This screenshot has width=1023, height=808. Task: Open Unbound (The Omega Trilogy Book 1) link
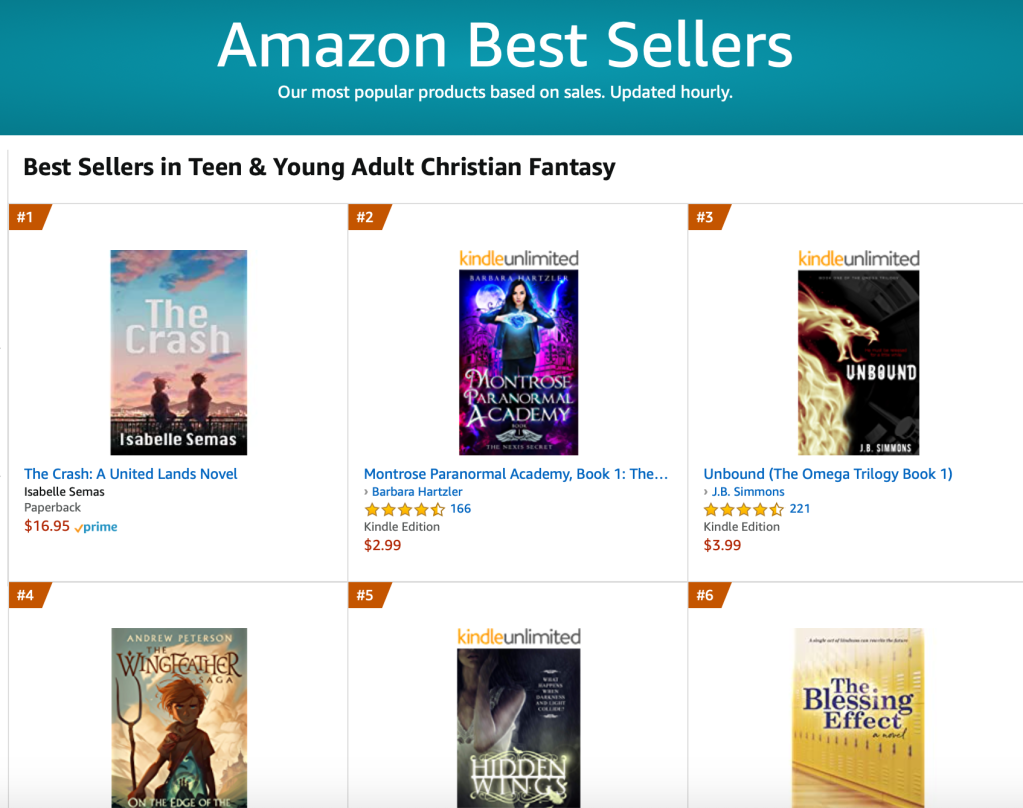click(x=828, y=474)
